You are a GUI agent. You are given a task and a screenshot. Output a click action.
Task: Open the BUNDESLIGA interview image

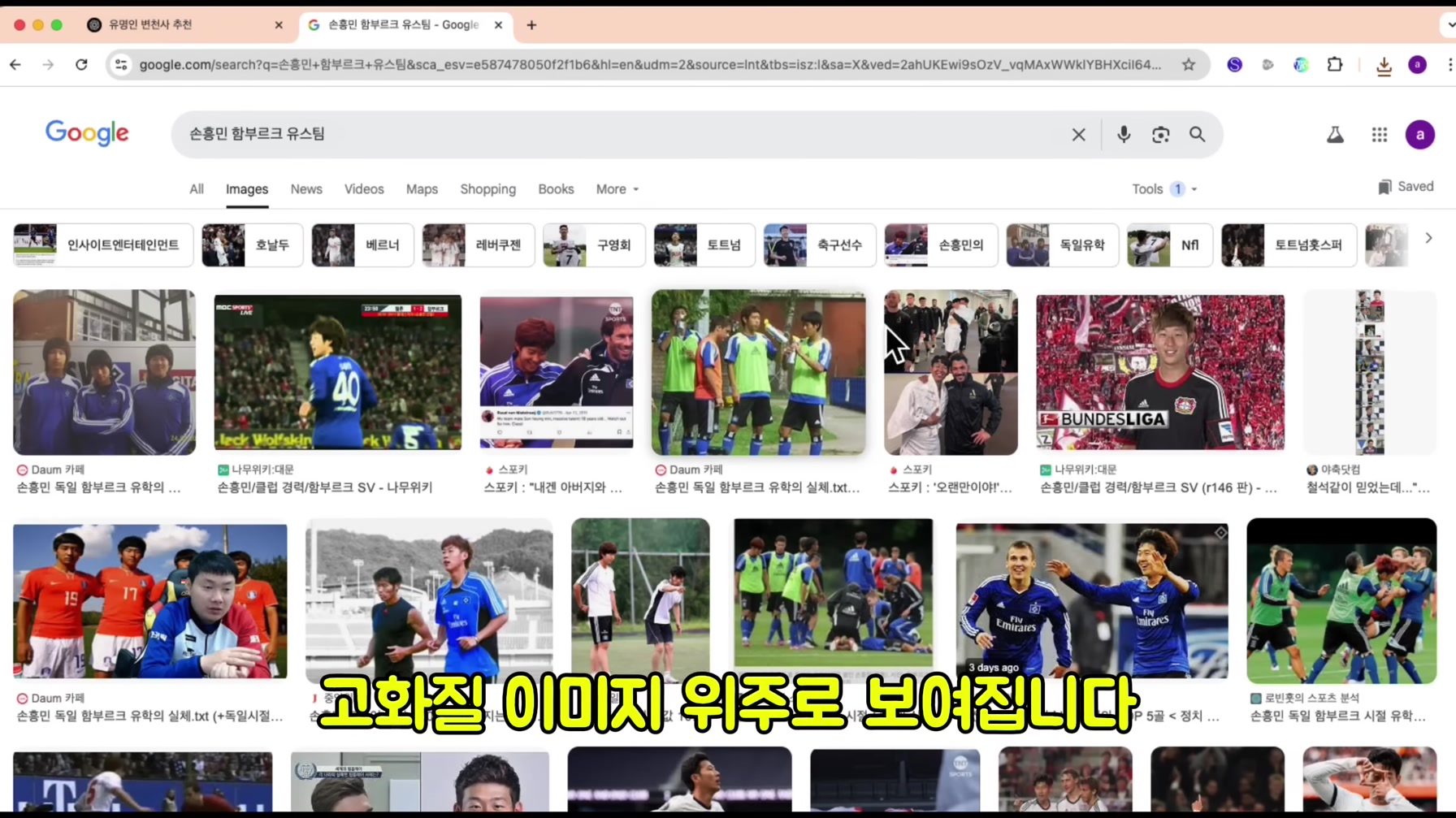coord(1160,372)
